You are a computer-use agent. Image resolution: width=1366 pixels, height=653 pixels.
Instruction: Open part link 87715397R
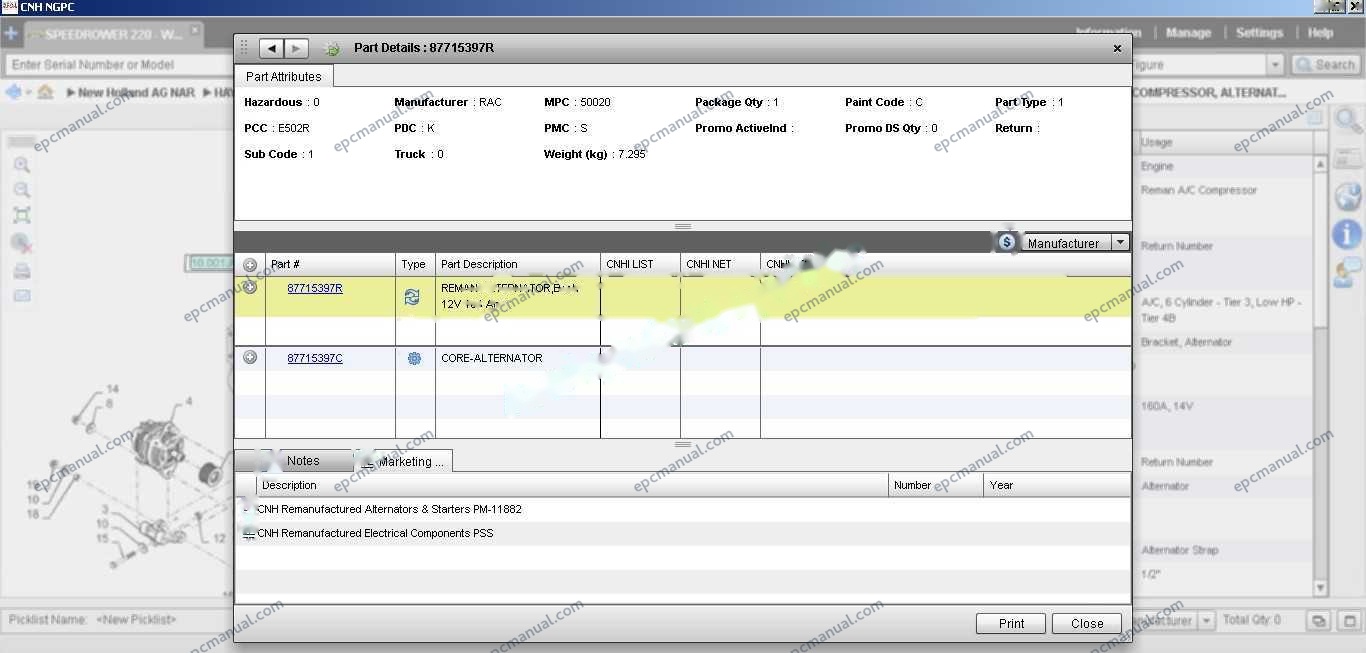(x=315, y=288)
